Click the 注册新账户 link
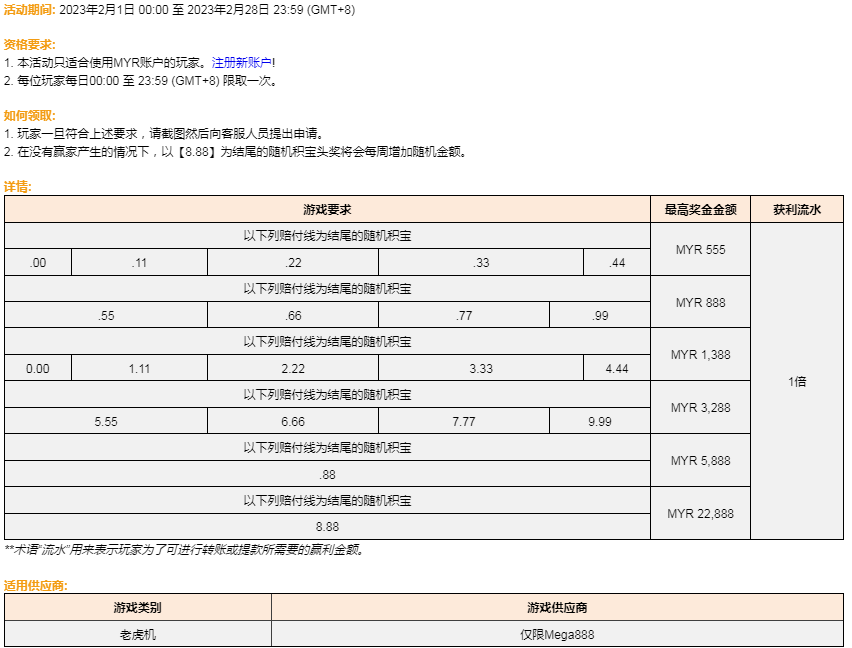 [x=241, y=62]
